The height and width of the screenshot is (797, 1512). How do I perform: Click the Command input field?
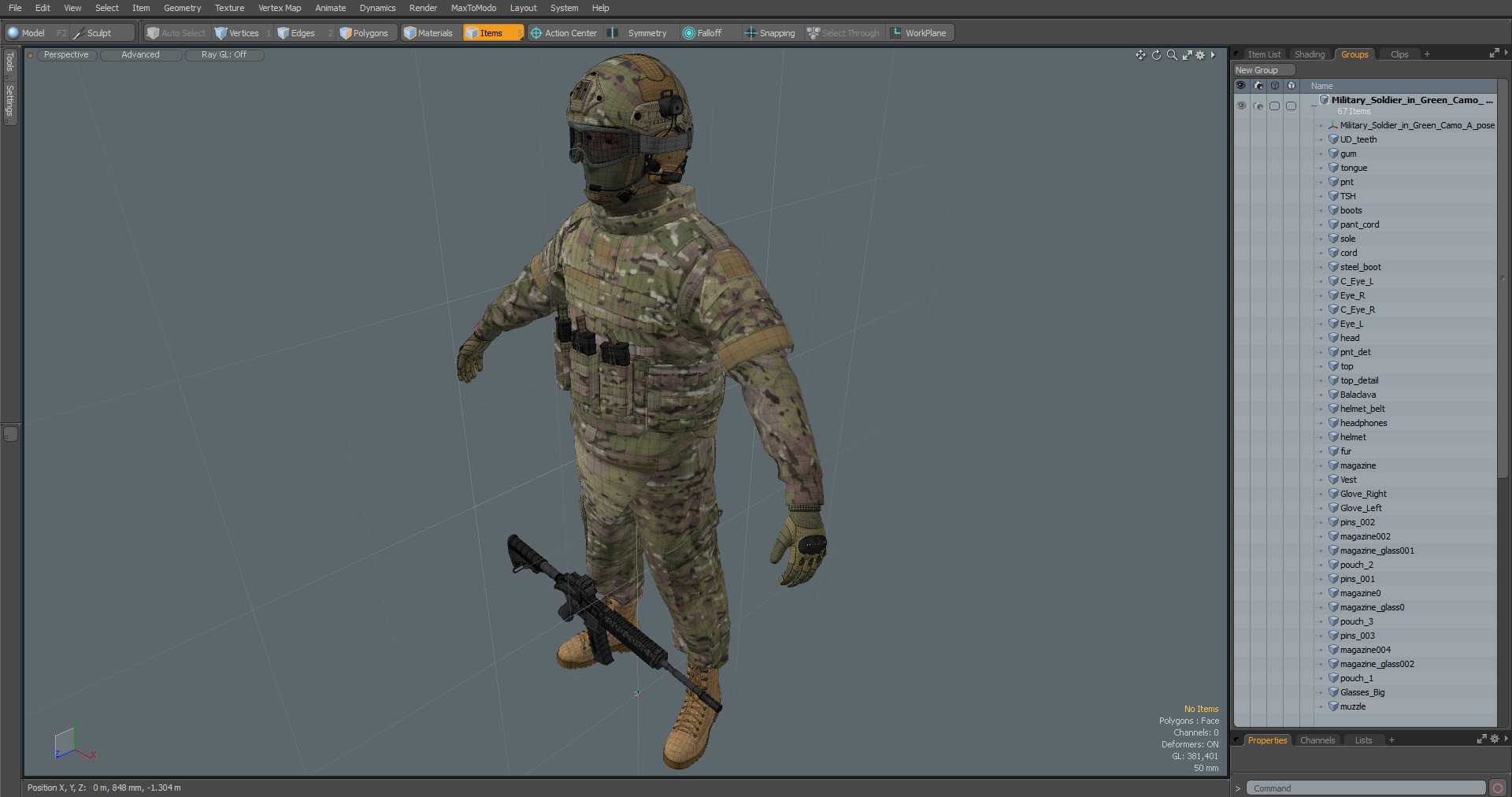point(1366,788)
